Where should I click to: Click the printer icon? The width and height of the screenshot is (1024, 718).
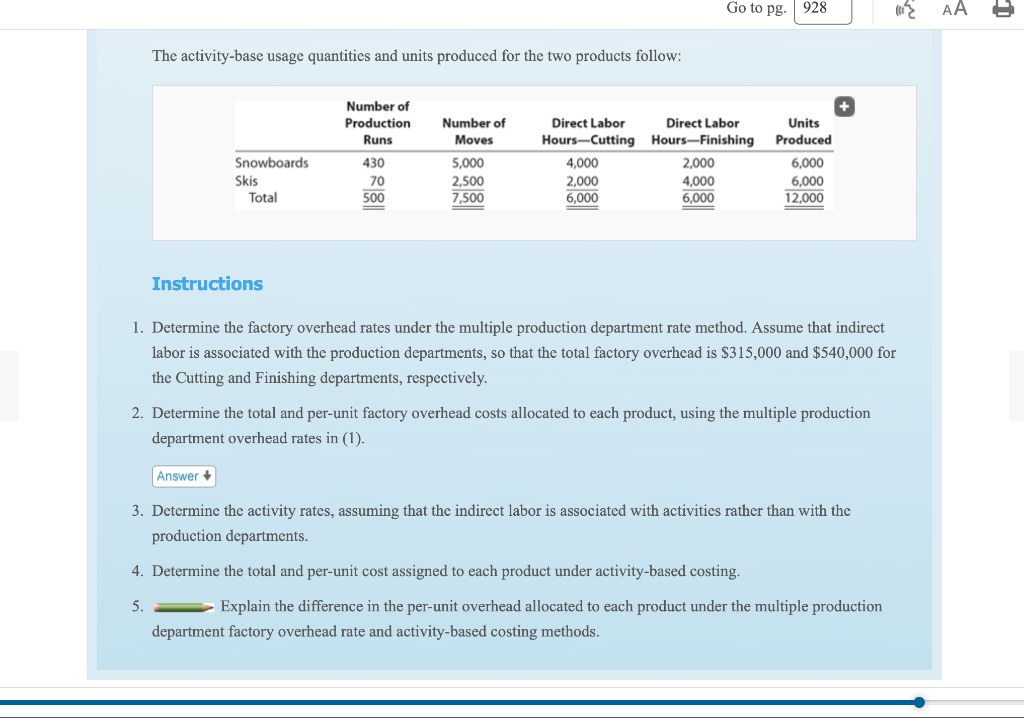[1004, 8]
